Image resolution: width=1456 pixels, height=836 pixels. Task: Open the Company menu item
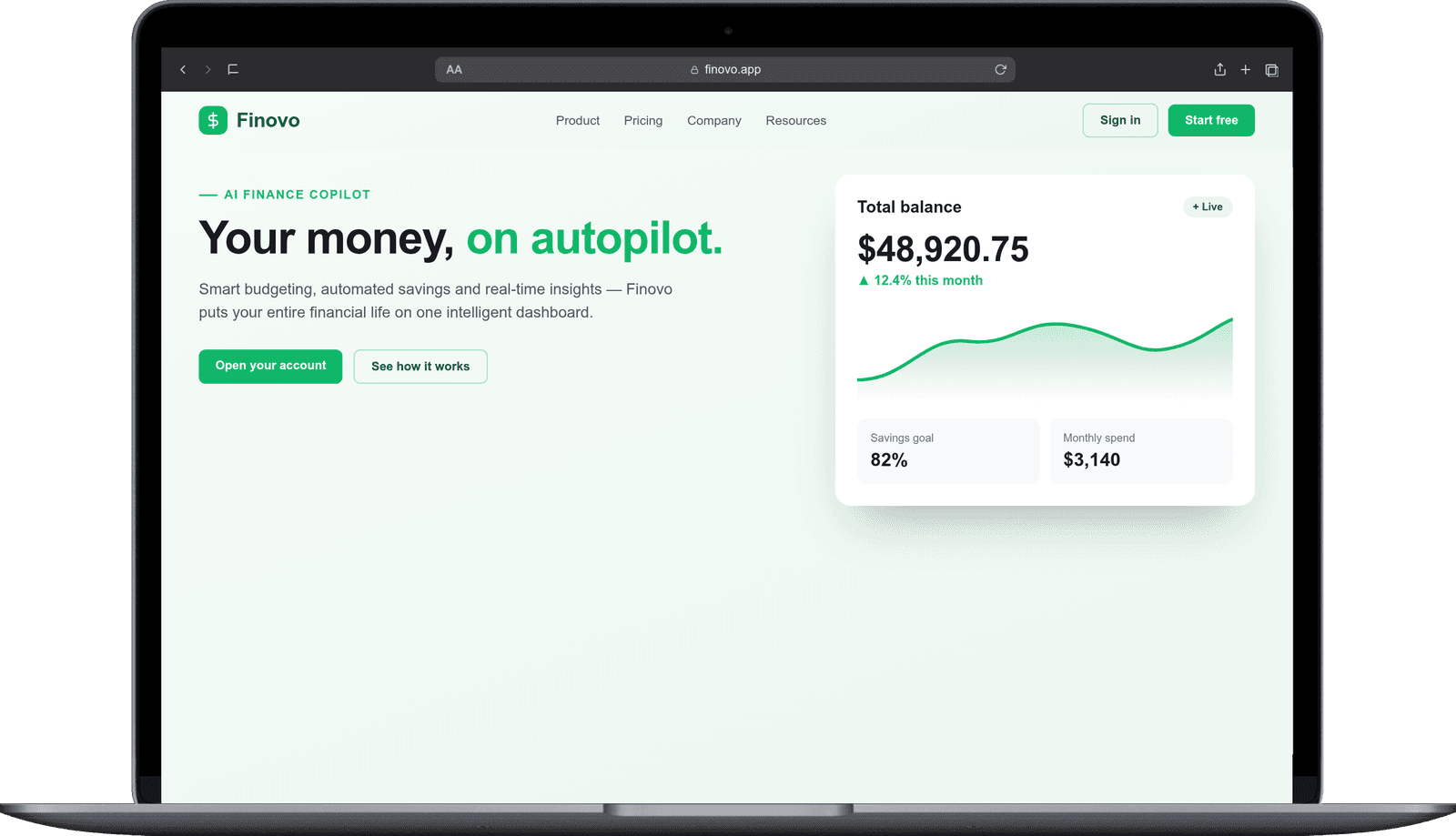[x=714, y=120]
